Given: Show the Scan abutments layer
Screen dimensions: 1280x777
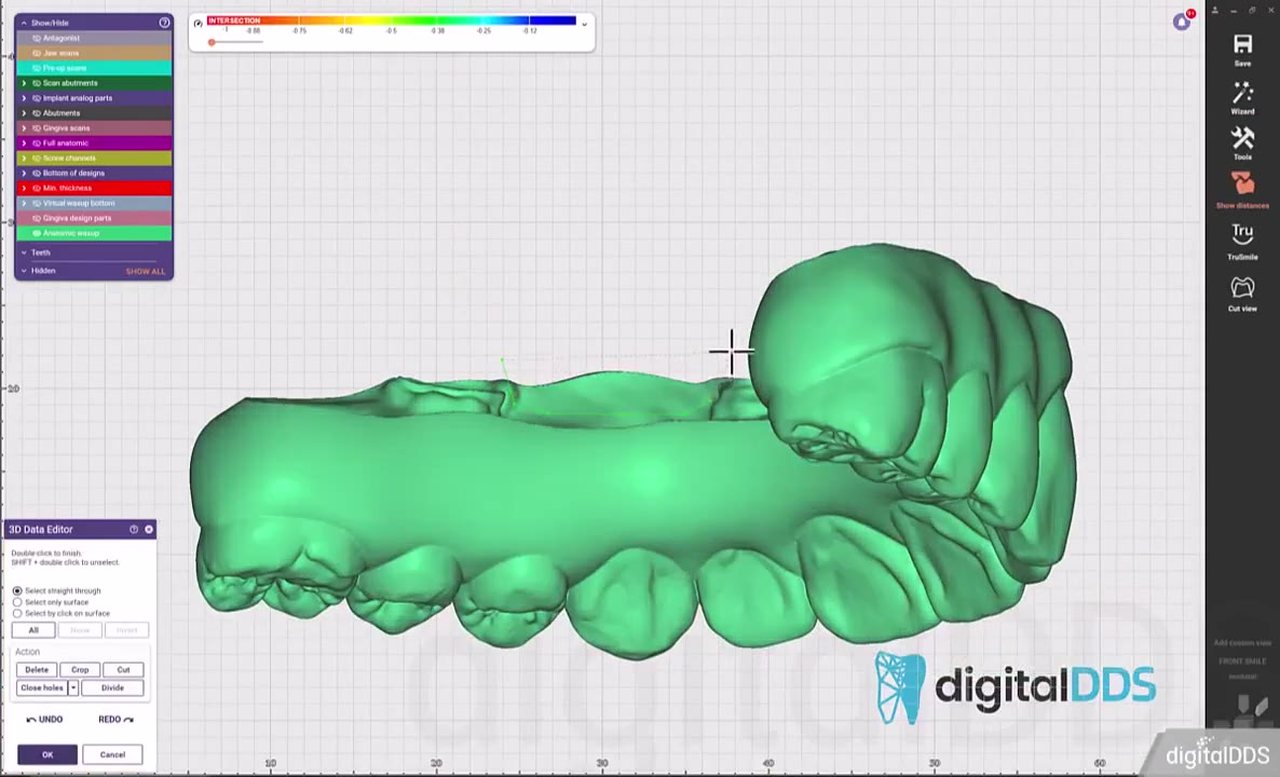Looking at the screenshot, I should coord(37,83).
